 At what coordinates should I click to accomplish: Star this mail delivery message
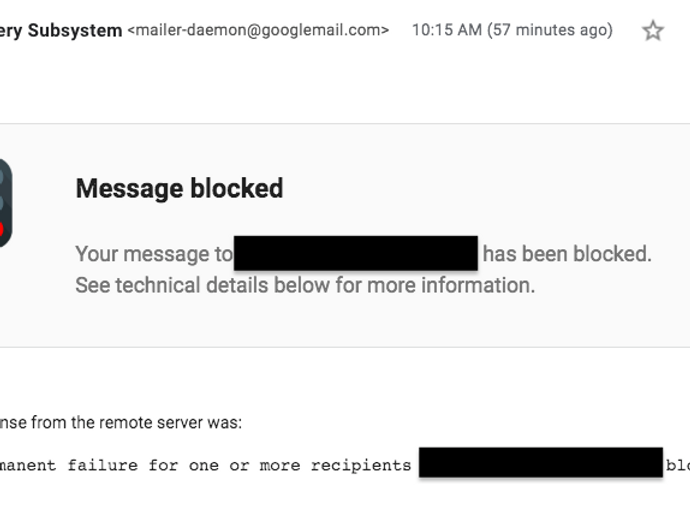(653, 31)
